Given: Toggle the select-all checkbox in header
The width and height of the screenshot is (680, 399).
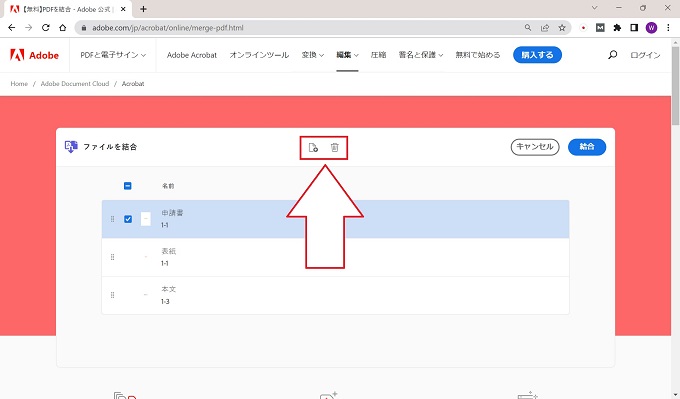Looking at the screenshot, I should point(128,186).
